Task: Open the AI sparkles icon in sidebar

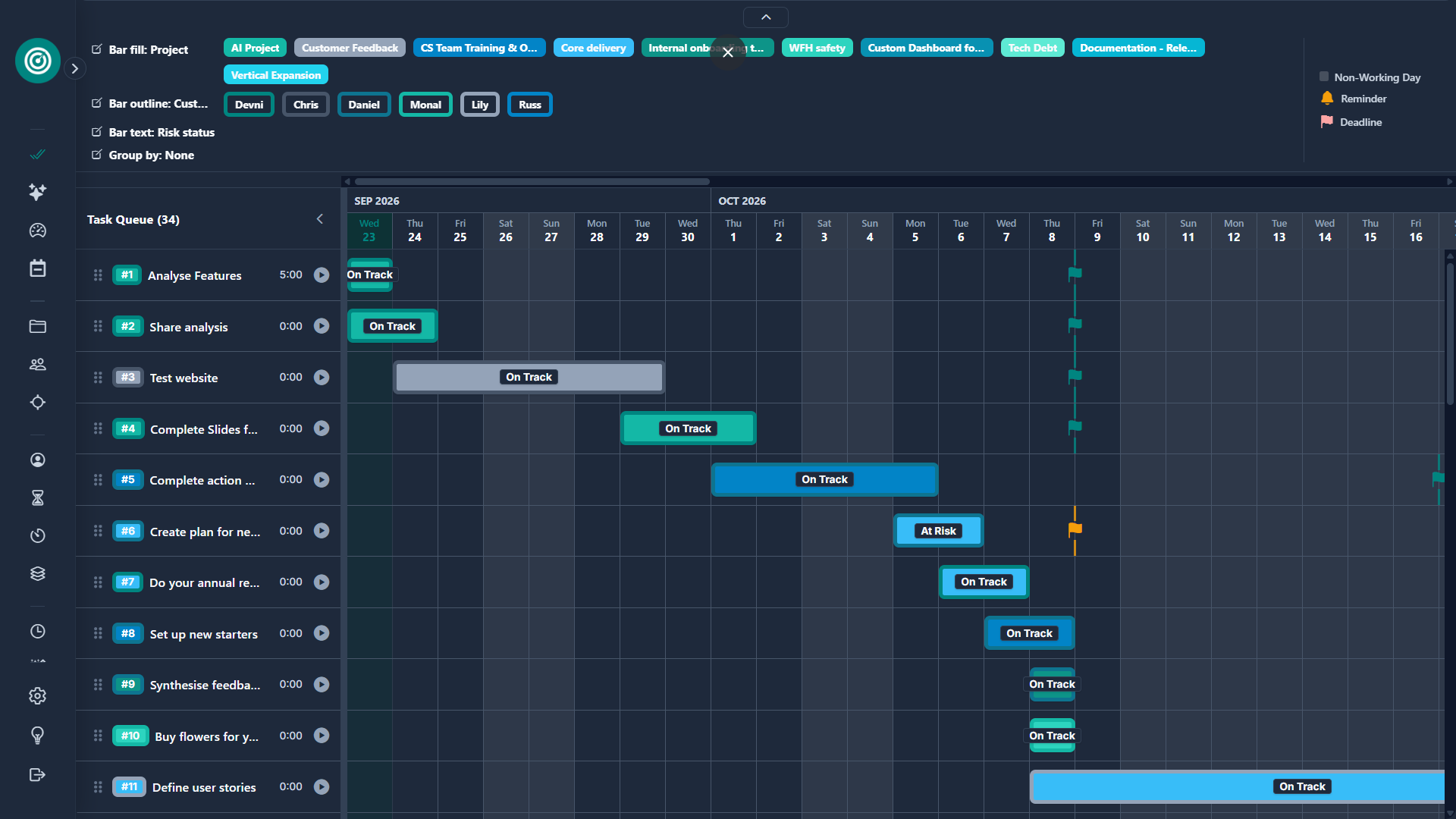Action: click(37, 192)
